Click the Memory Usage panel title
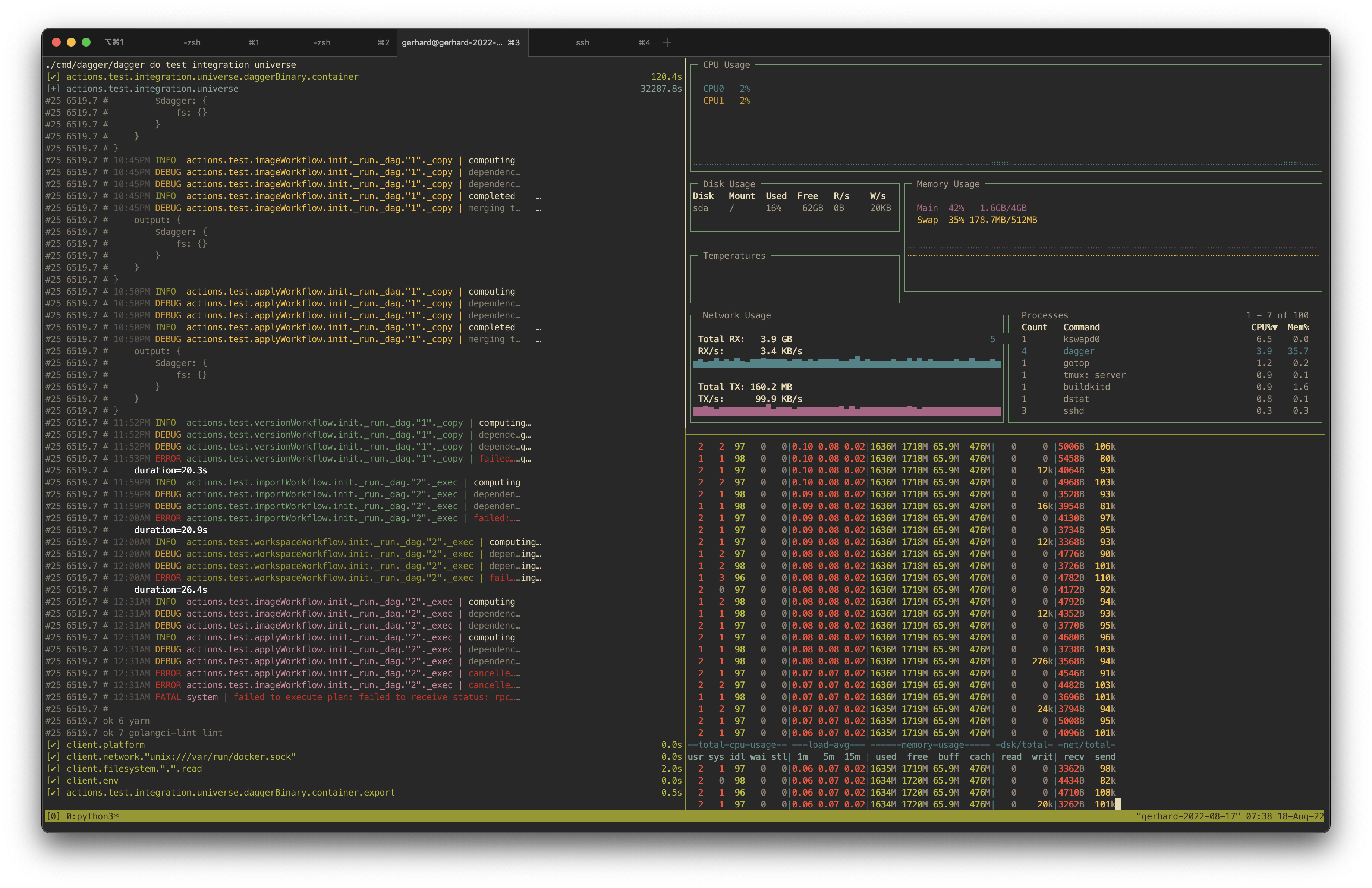This screenshot has height=888, width=1372. (x=948, y=185)
